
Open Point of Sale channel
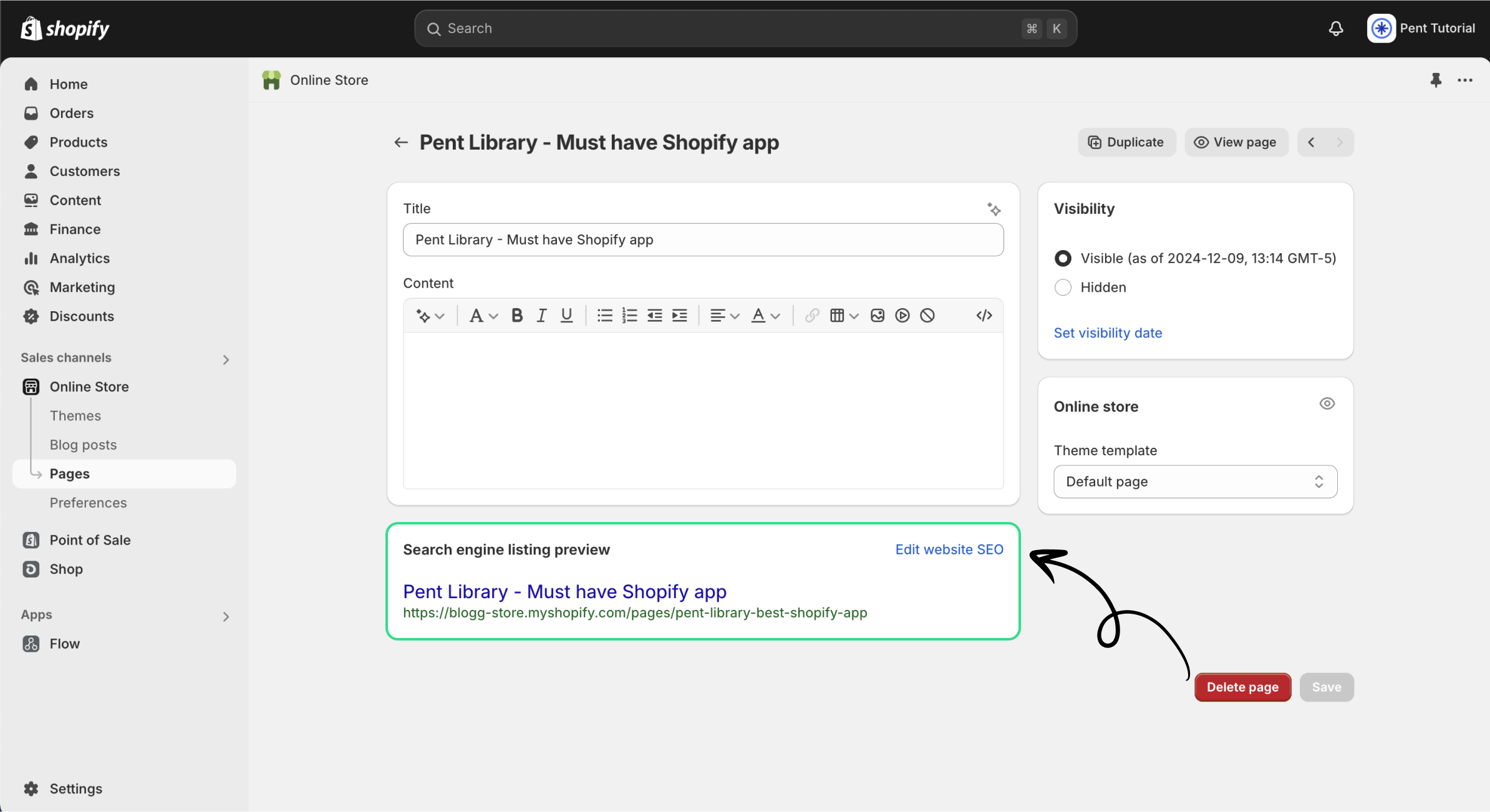(x=125, y=540)
